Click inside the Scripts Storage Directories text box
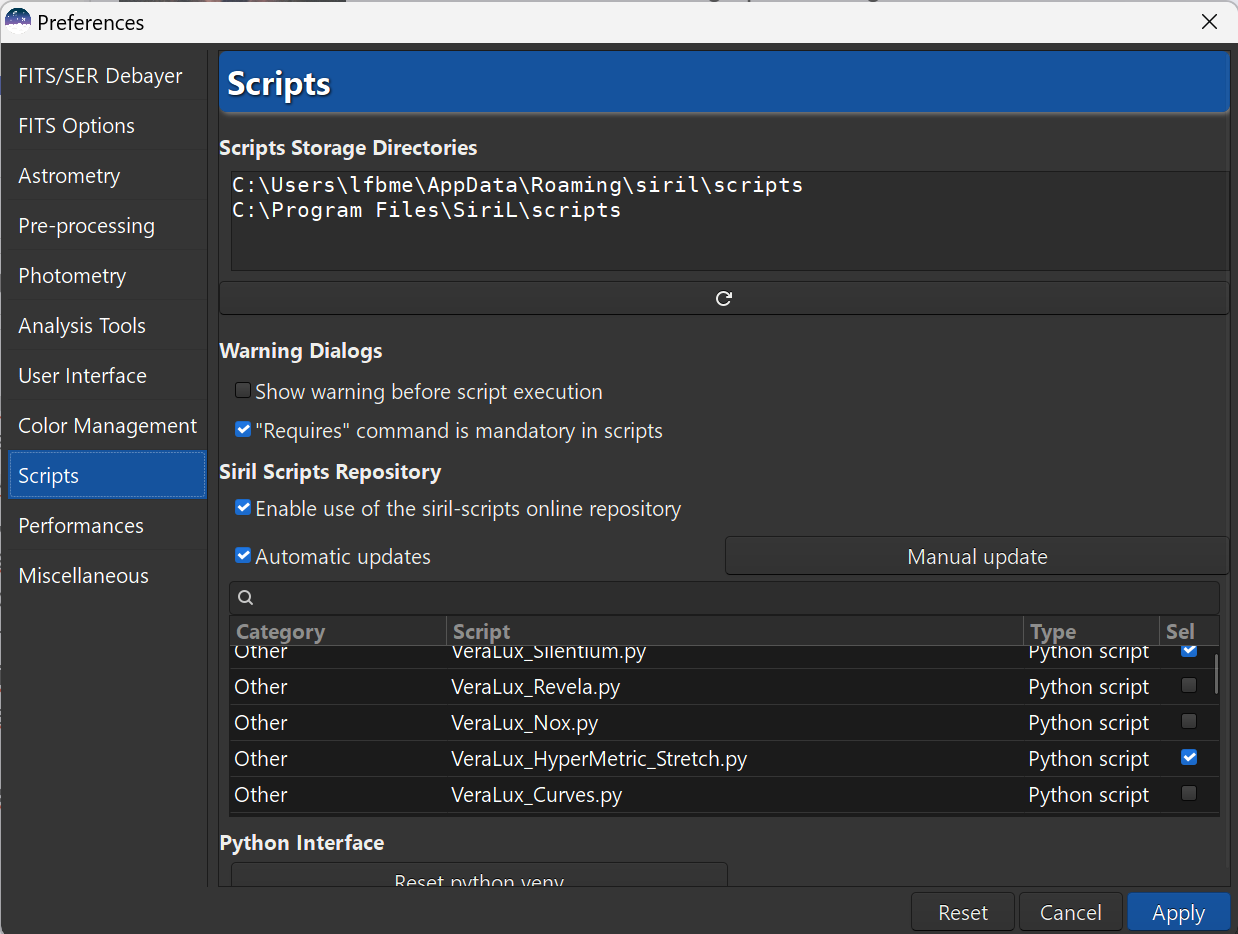This screenshot has width=1238, height=934. 730,221
